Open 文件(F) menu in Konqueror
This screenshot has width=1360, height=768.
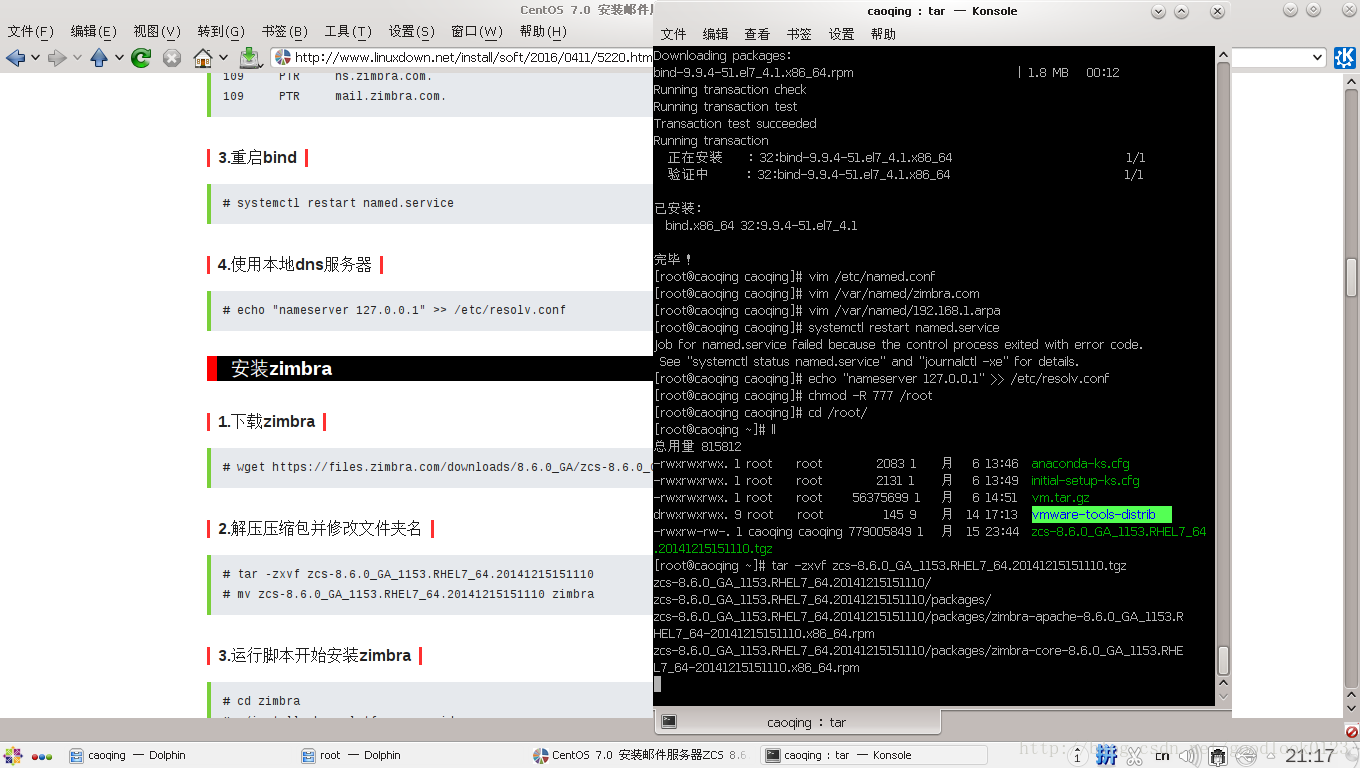point(30,32)
